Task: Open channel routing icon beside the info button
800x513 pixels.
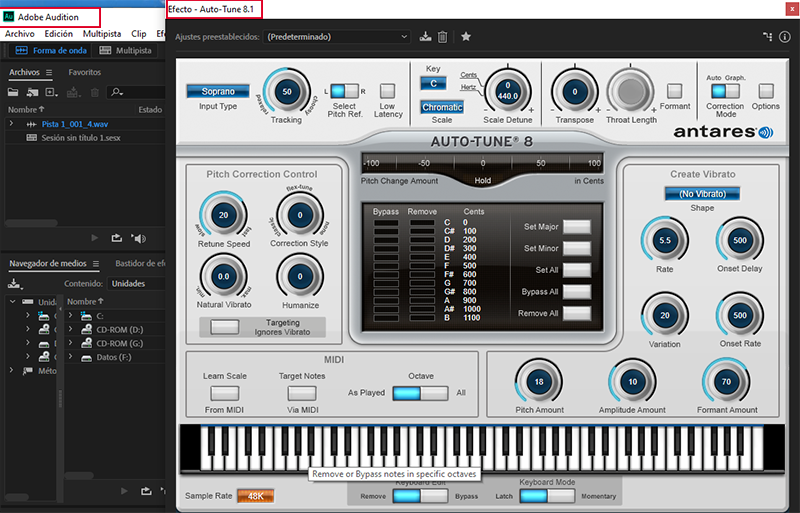Action: [x=767, y=37]
